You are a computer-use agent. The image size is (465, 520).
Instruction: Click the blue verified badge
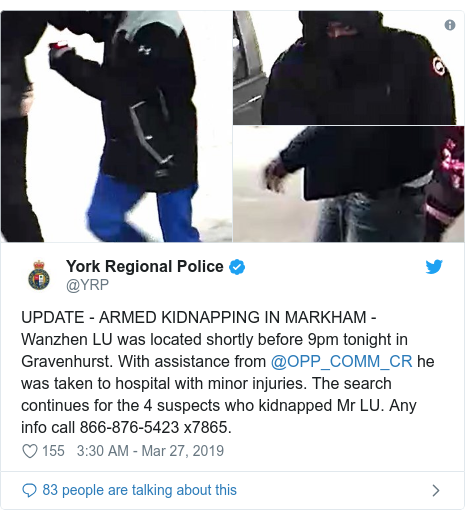[237, 267]
